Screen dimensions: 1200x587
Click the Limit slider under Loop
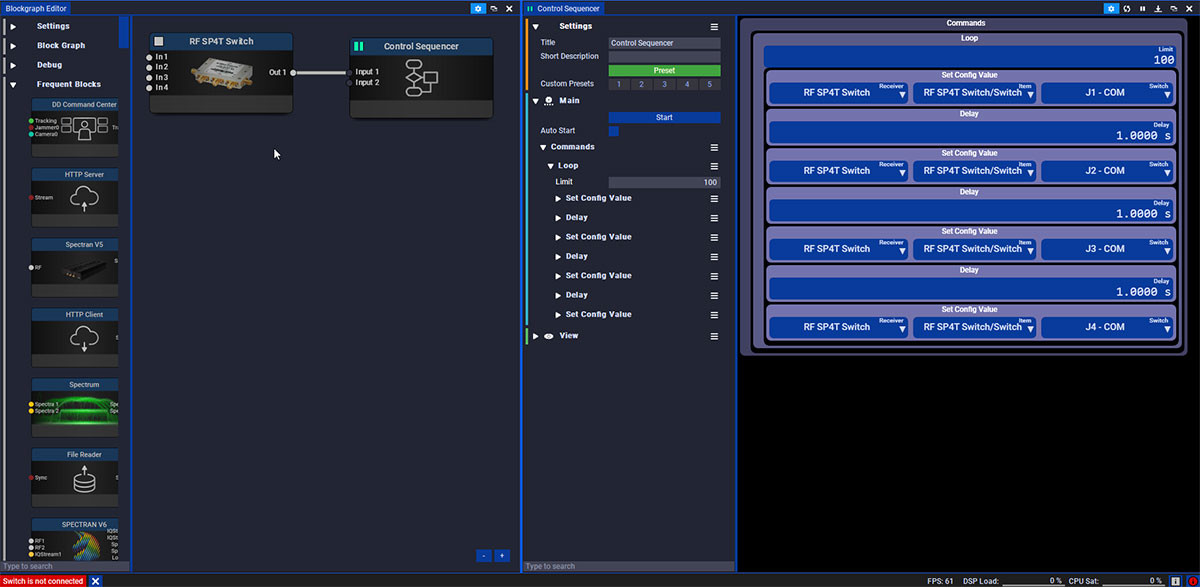(664, 183)
